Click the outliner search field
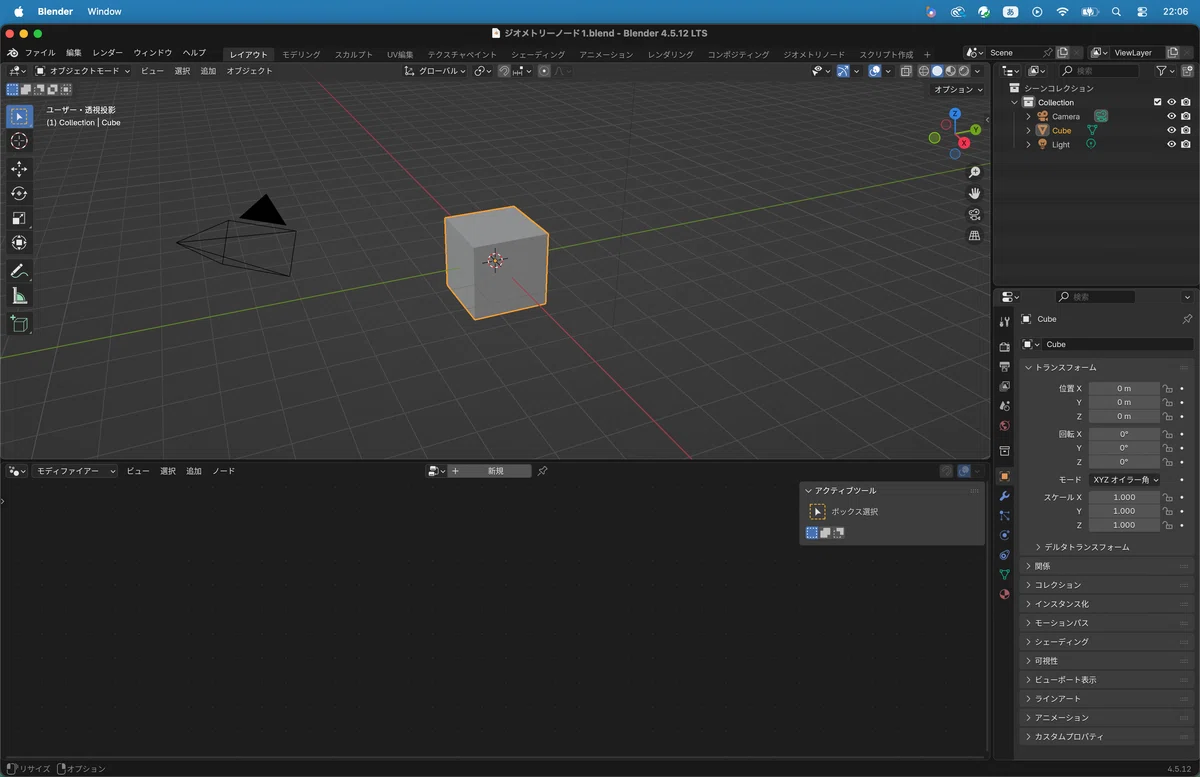The height and width of the screenshot is (777, 1200). [1099, 71]
